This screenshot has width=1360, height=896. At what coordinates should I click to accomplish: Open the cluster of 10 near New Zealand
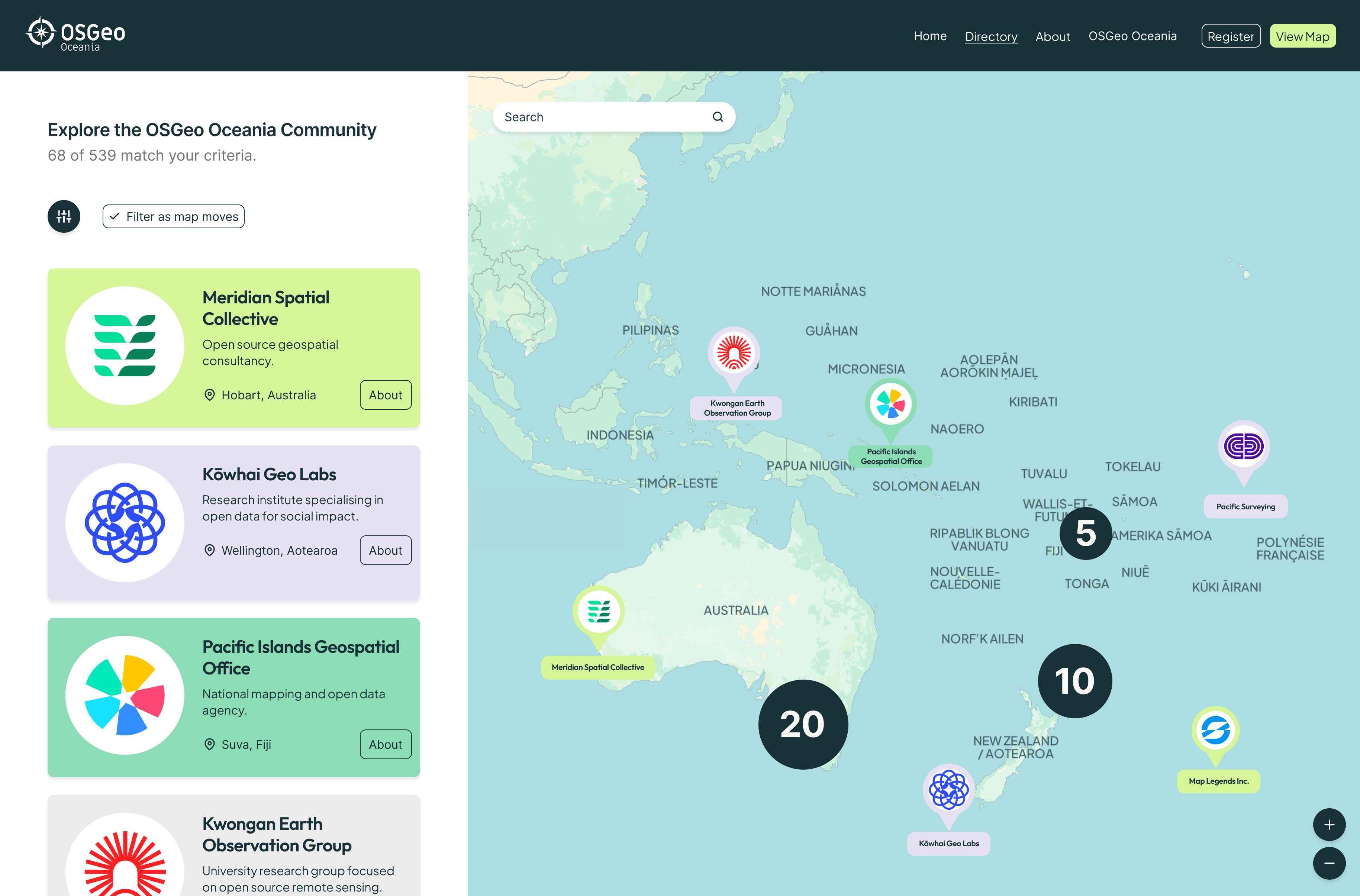(x=1075, y=681)
